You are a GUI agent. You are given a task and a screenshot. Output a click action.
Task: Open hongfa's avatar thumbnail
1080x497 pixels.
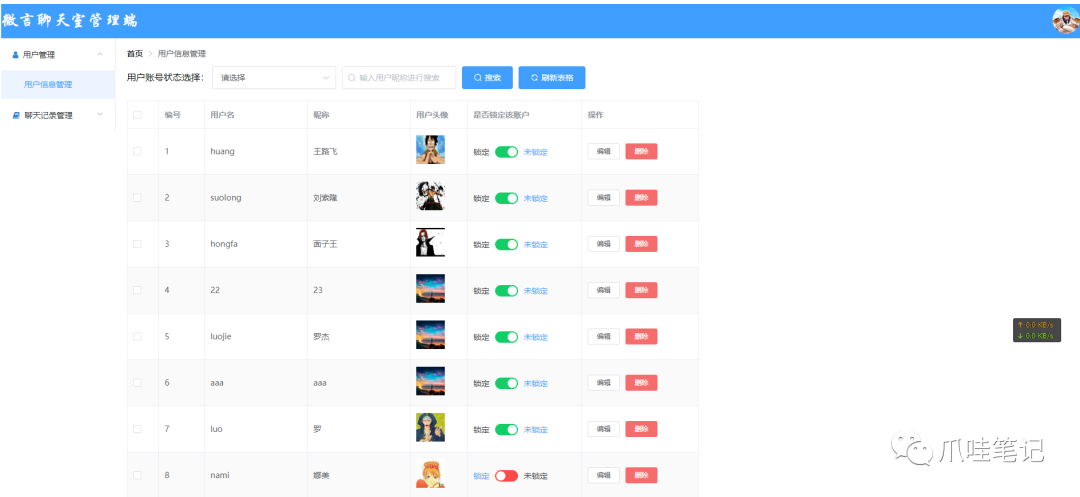[x=430, y=242]
